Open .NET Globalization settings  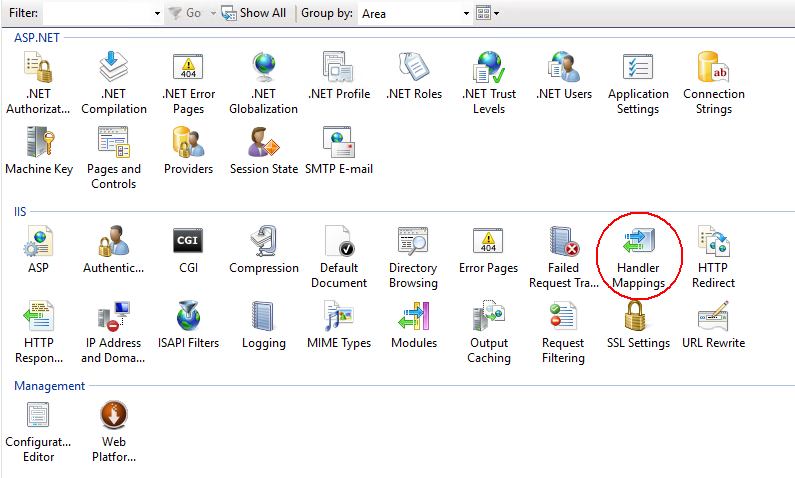click(264, 83)
